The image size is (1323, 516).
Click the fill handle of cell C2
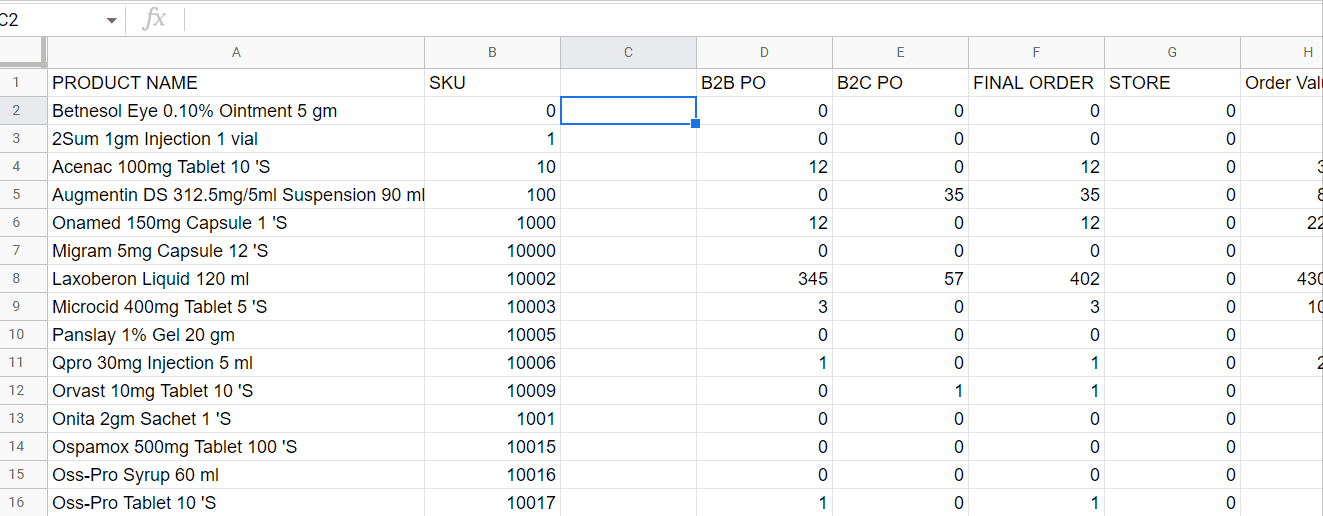point(696,124)
